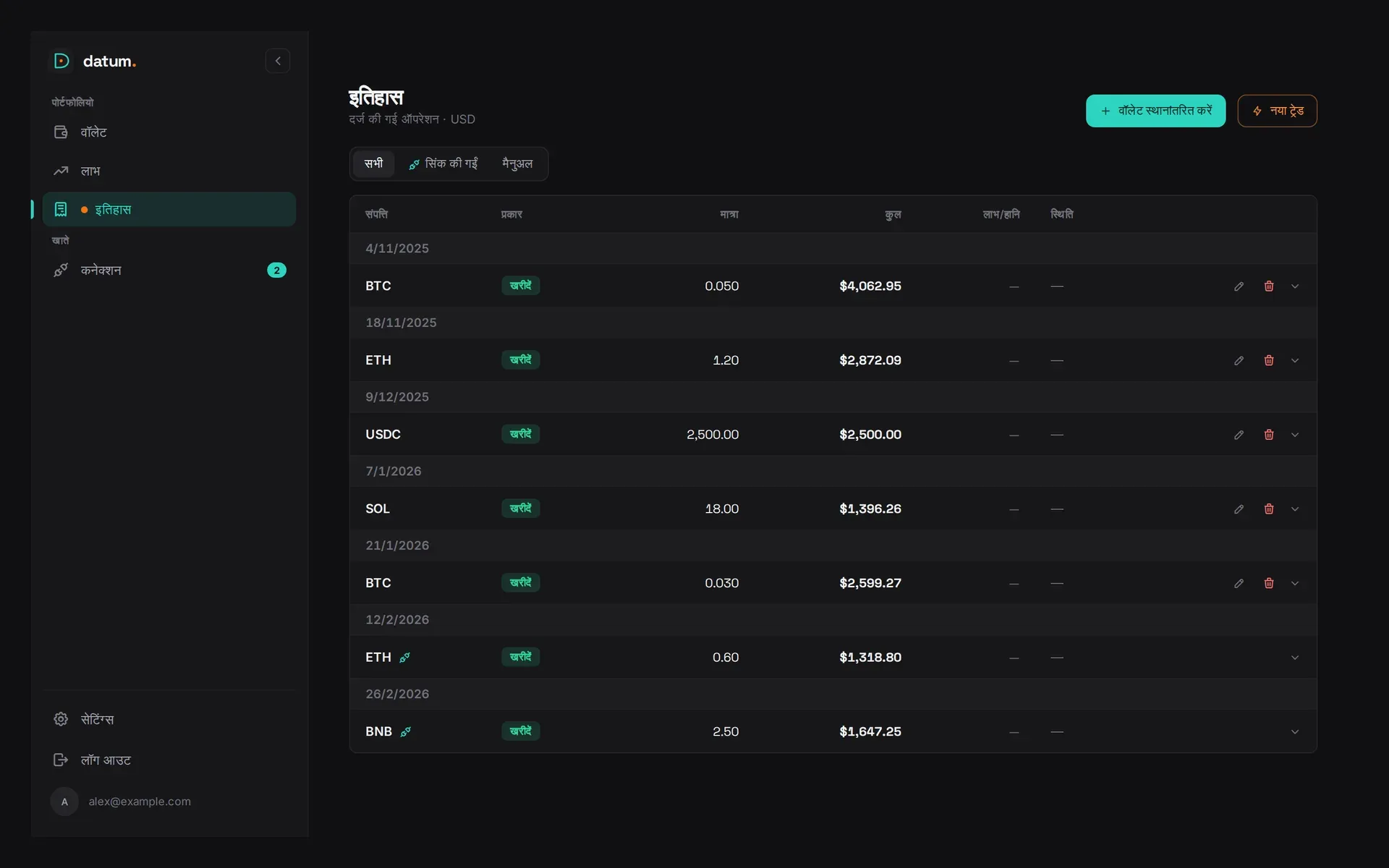This screenshot has height=868, width=1389.
Task: Select the सभी filter tab
Action: click(x=373, y=163)
